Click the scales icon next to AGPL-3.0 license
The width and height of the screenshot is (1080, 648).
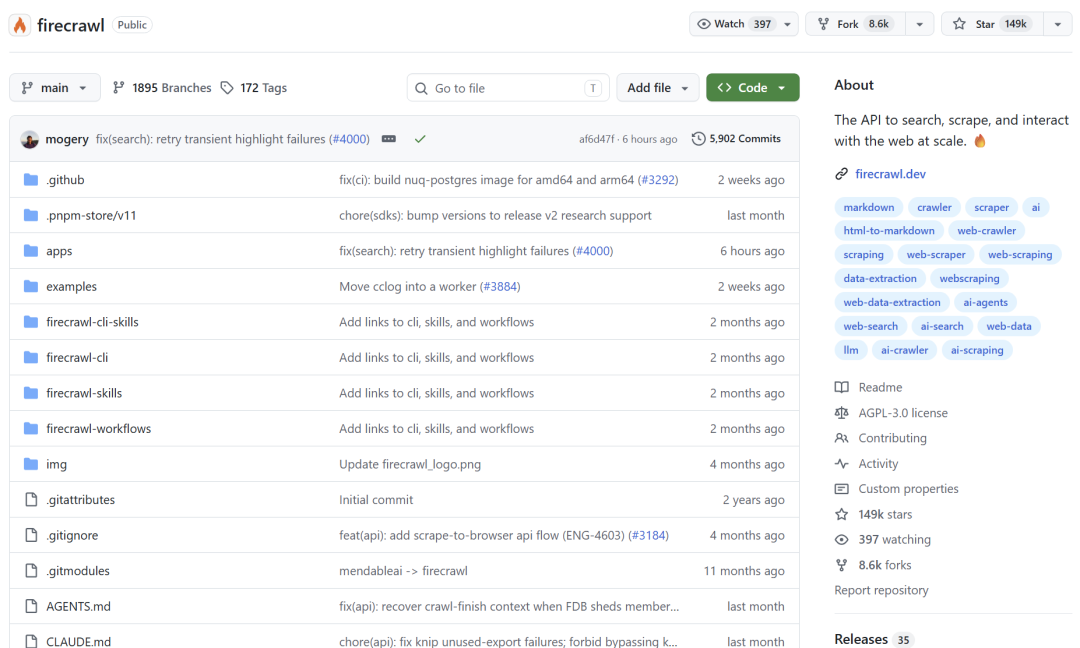842,412
